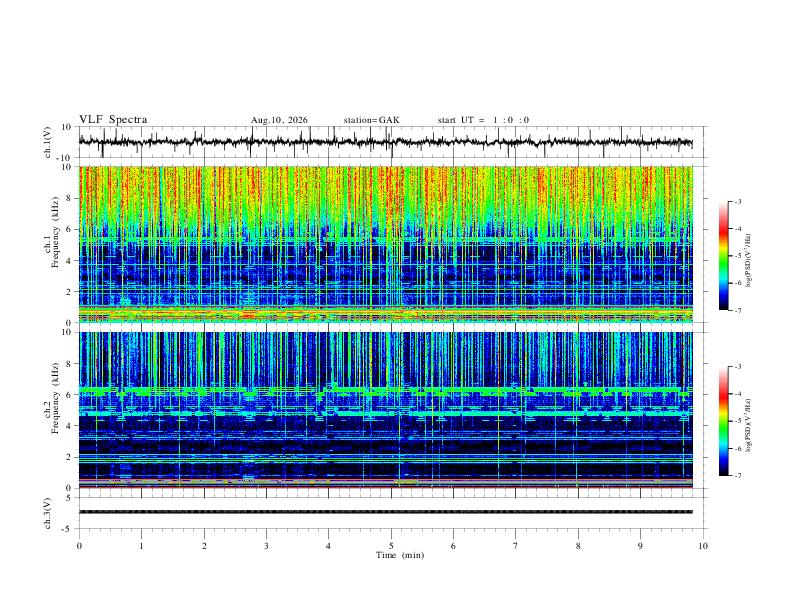Screen dimensions: 792x612
Task: Click the 8 minute tick label on time axis
Action: tap(578, 546)
